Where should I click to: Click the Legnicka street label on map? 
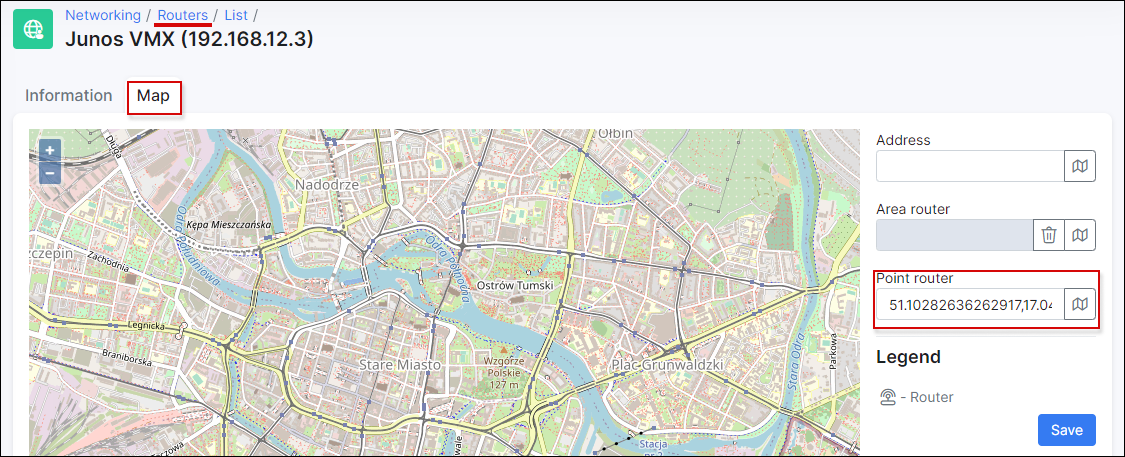click(x=145, y=326)
